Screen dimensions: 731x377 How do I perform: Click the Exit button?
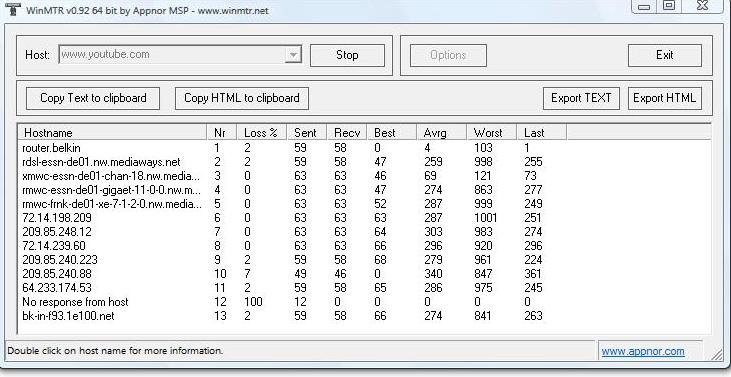pos(665,55)
